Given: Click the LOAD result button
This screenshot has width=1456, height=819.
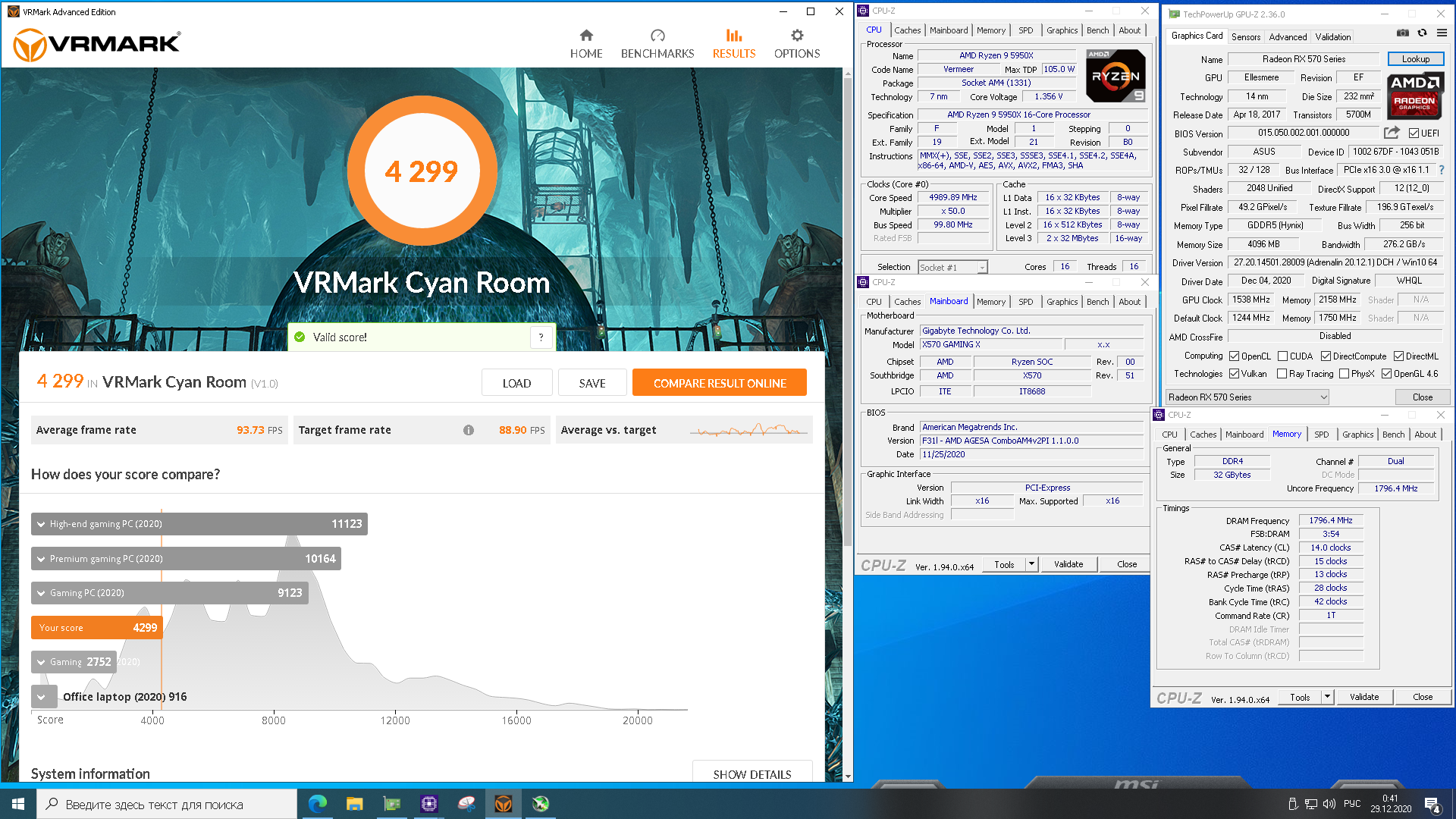Looking at the screenshot, I should (516, 383).
